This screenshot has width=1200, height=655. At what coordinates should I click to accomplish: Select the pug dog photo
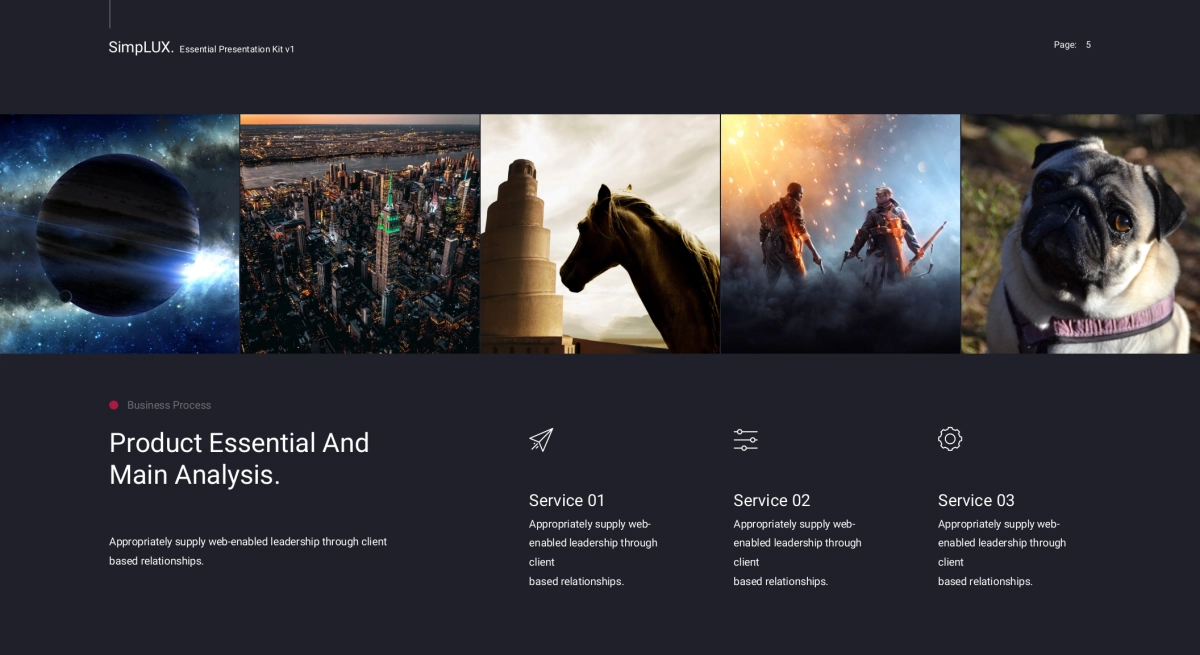pos(1080,233)
